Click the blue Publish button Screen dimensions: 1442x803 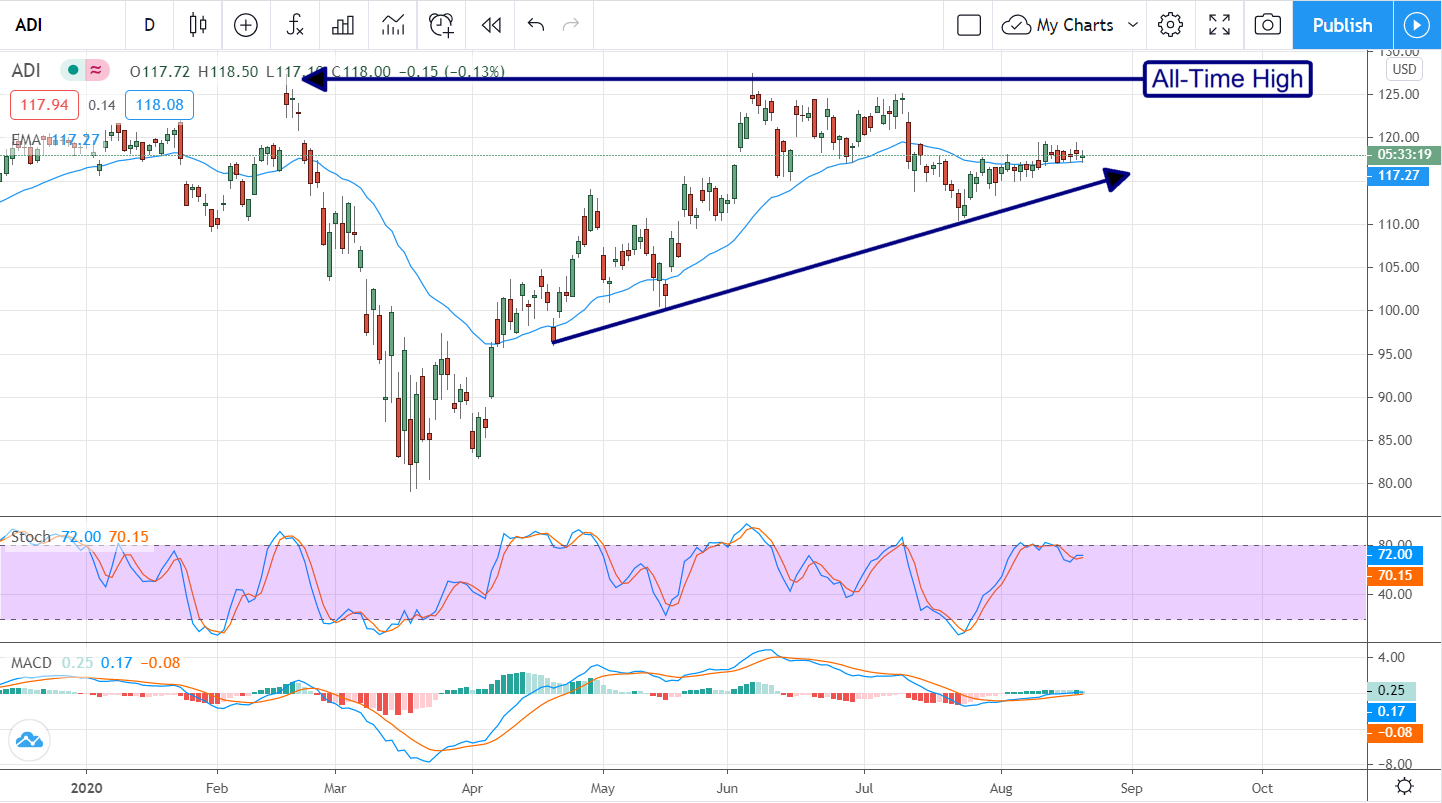1342,25
